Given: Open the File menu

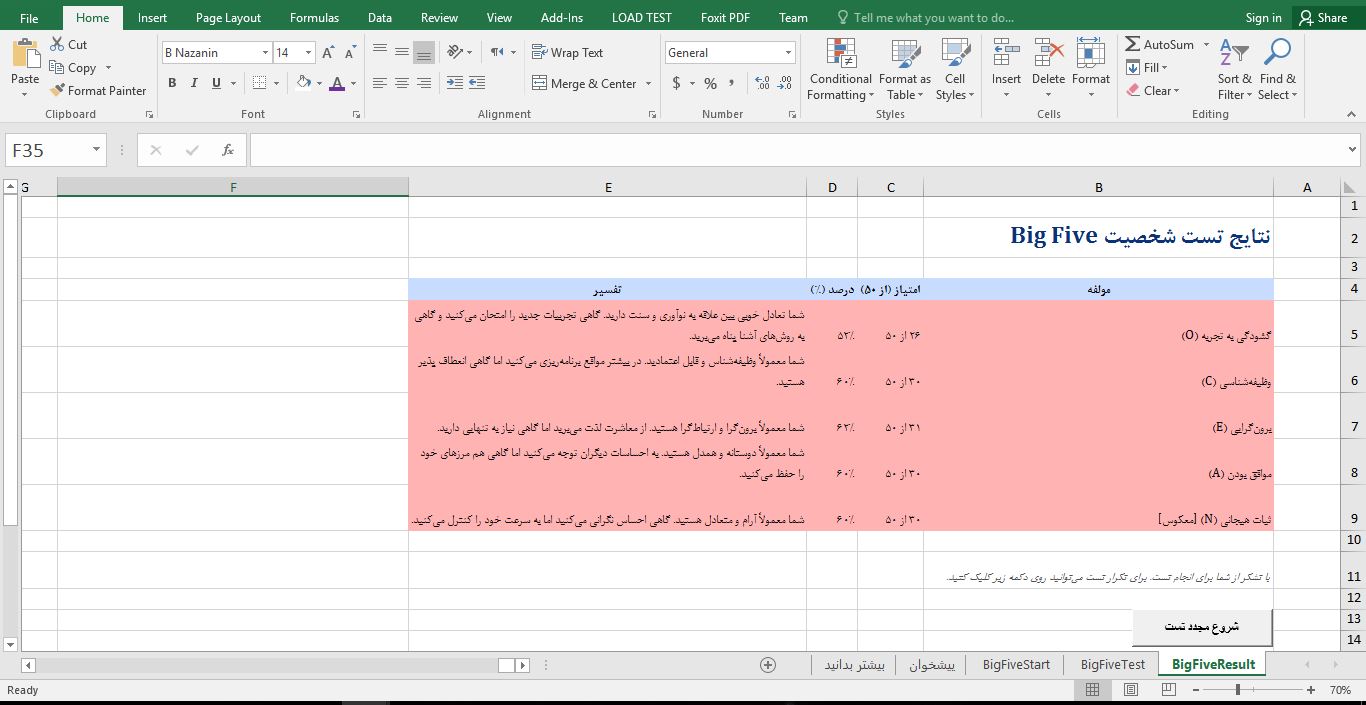Looking at the screenshot, I should [x=29, y=17].
